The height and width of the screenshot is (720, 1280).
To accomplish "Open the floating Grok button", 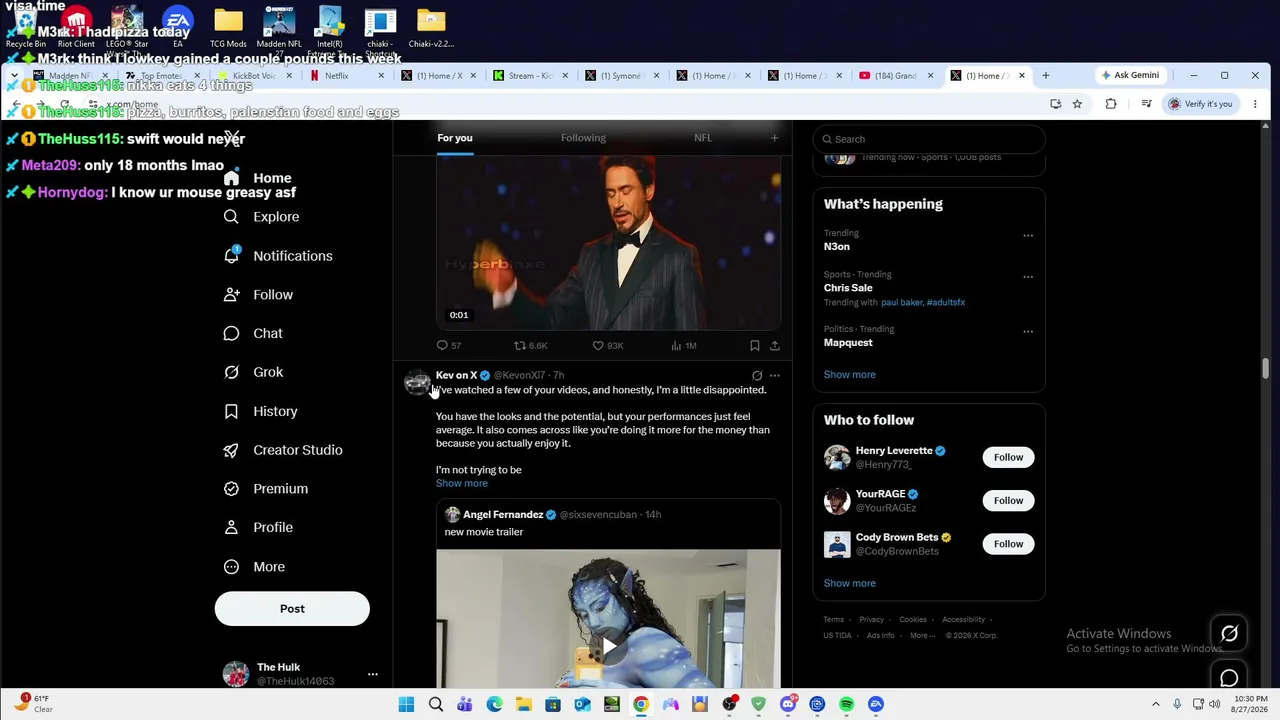I will coord(1229,633).
